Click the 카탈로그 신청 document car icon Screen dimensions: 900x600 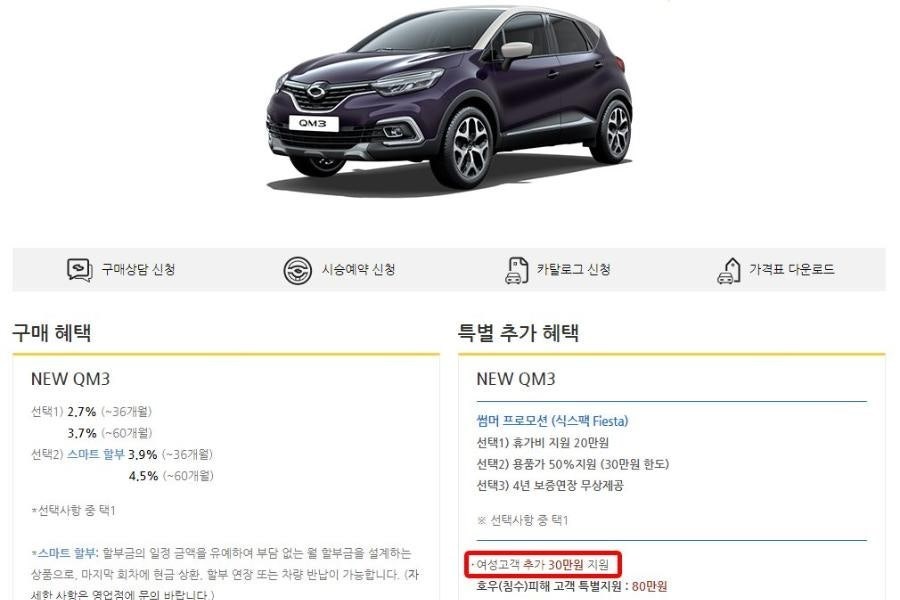pos(517,270)
